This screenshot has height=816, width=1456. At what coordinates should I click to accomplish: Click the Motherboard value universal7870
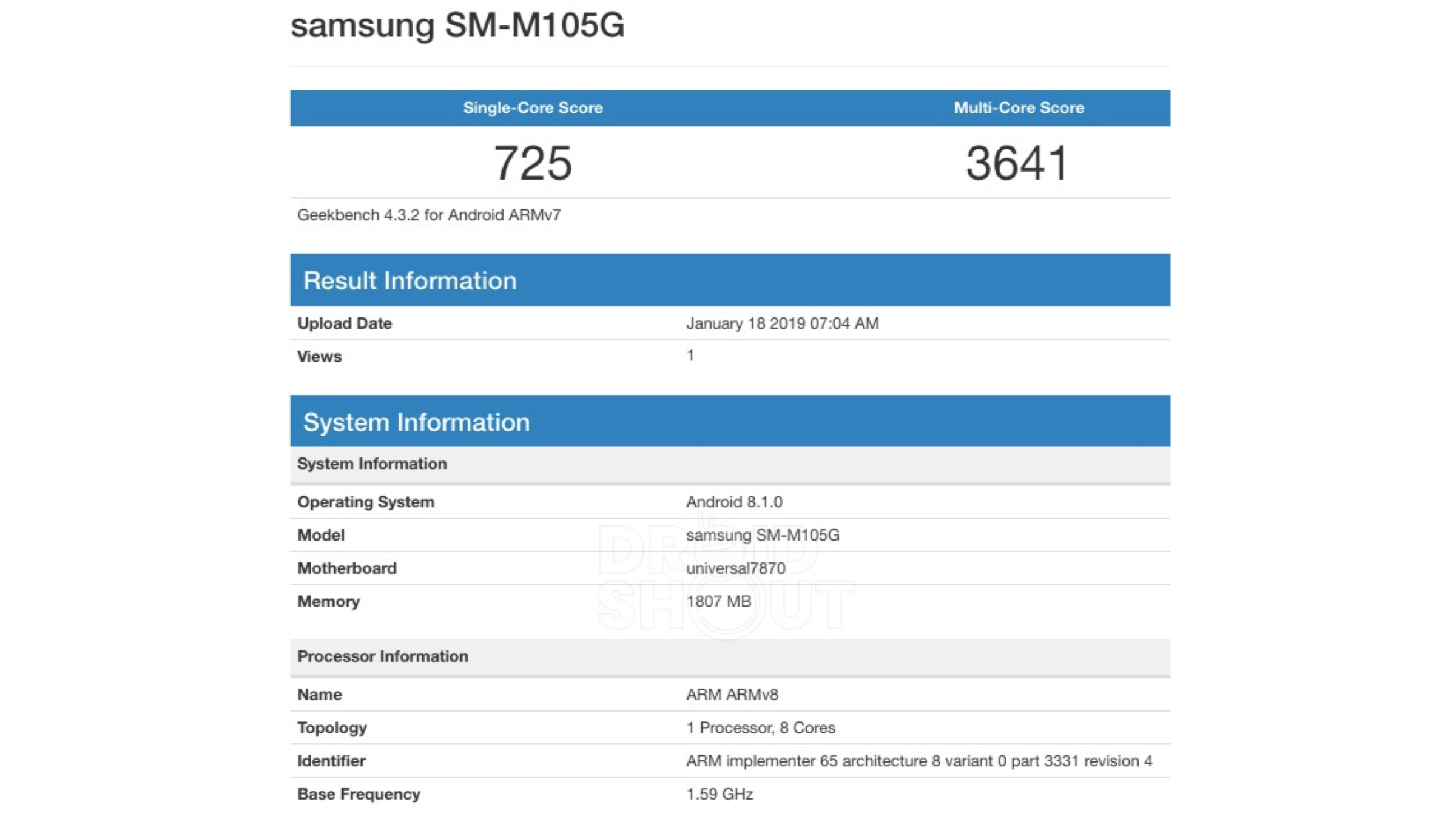(x=735, y=568)
